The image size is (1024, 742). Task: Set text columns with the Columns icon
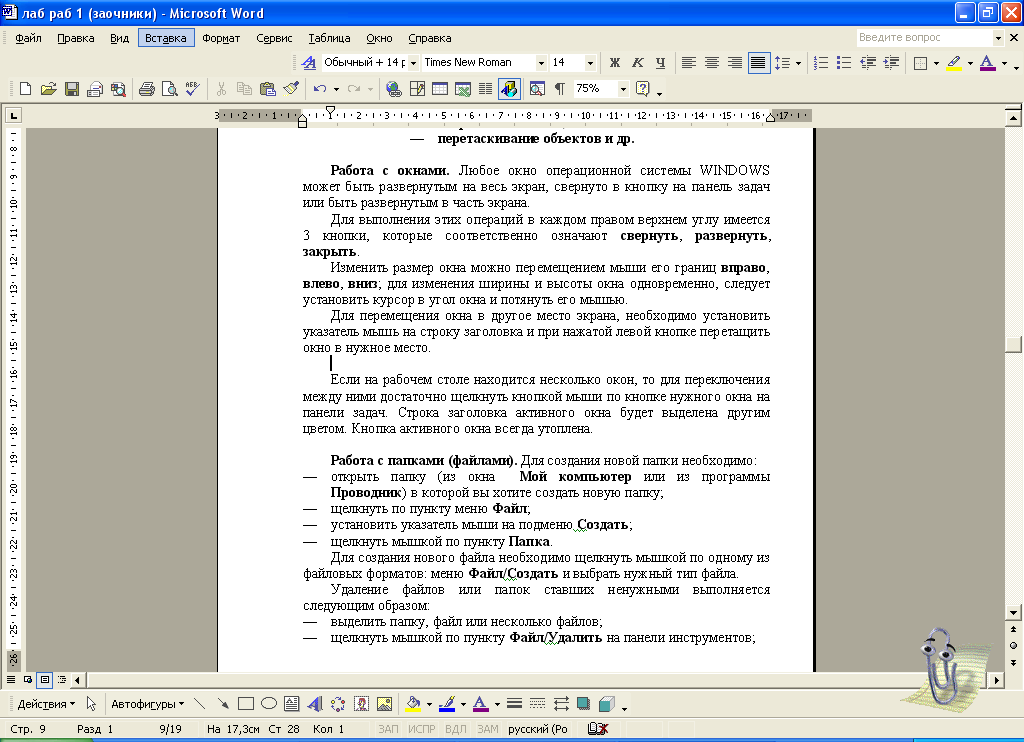(x=485, y=89)
